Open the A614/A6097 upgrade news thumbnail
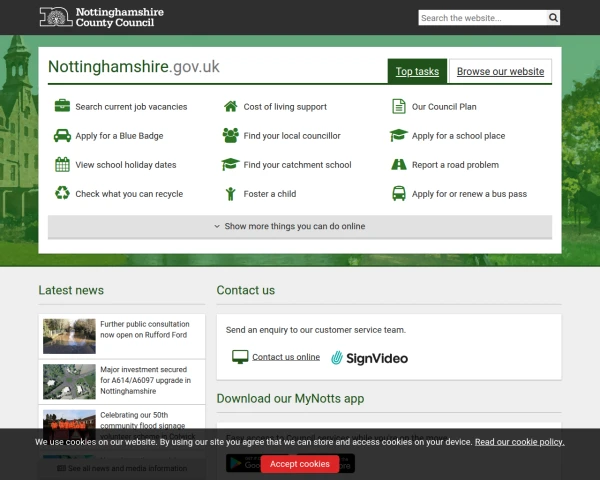 (69, 382)
